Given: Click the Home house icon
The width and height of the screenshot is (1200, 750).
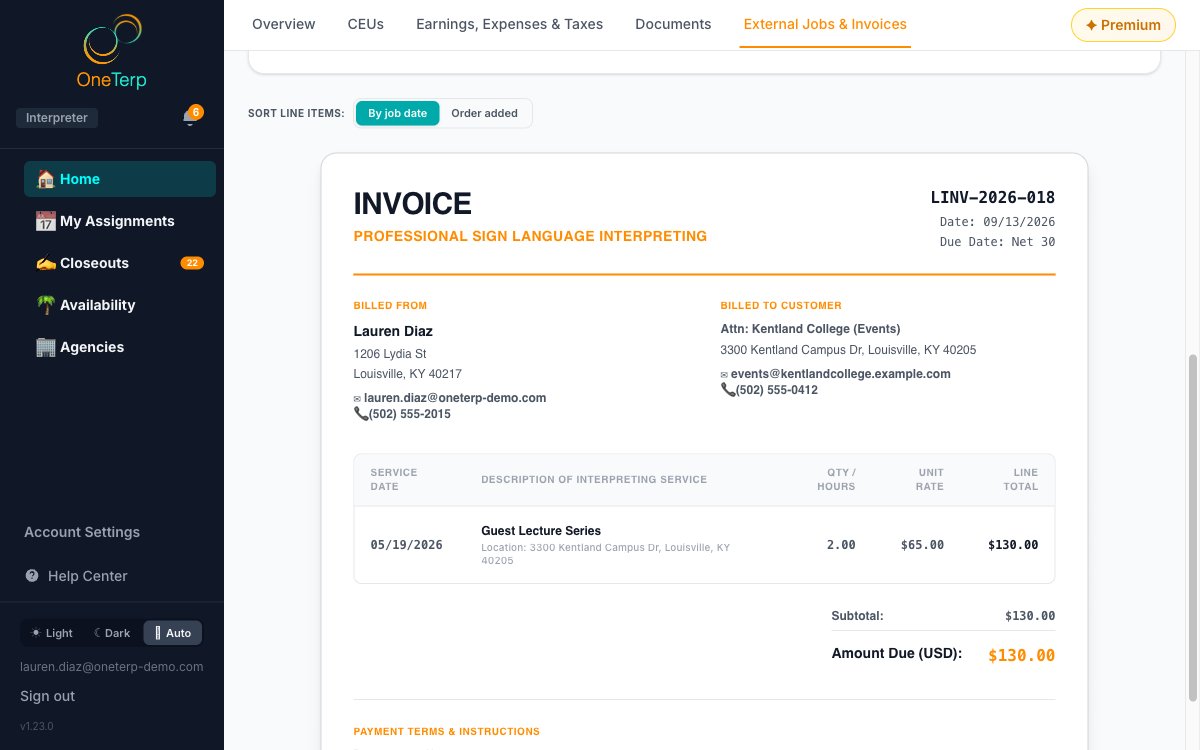Looking at the screenshot, I should (45, 179).
